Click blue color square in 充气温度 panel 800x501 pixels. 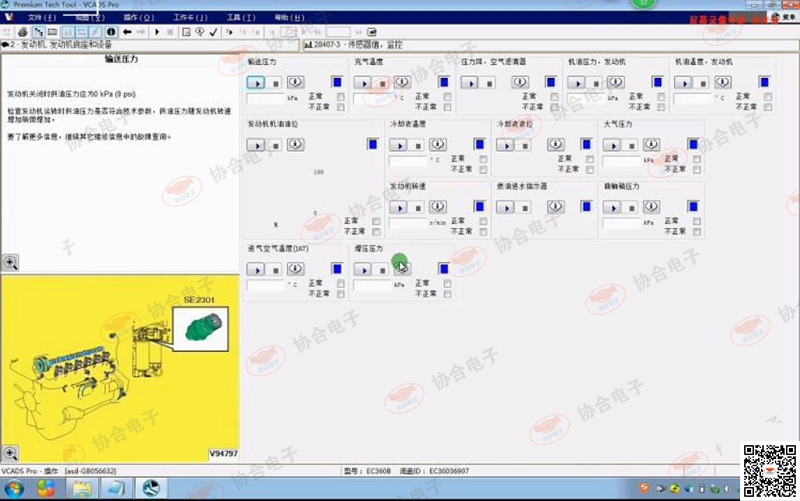click(444, 82)
